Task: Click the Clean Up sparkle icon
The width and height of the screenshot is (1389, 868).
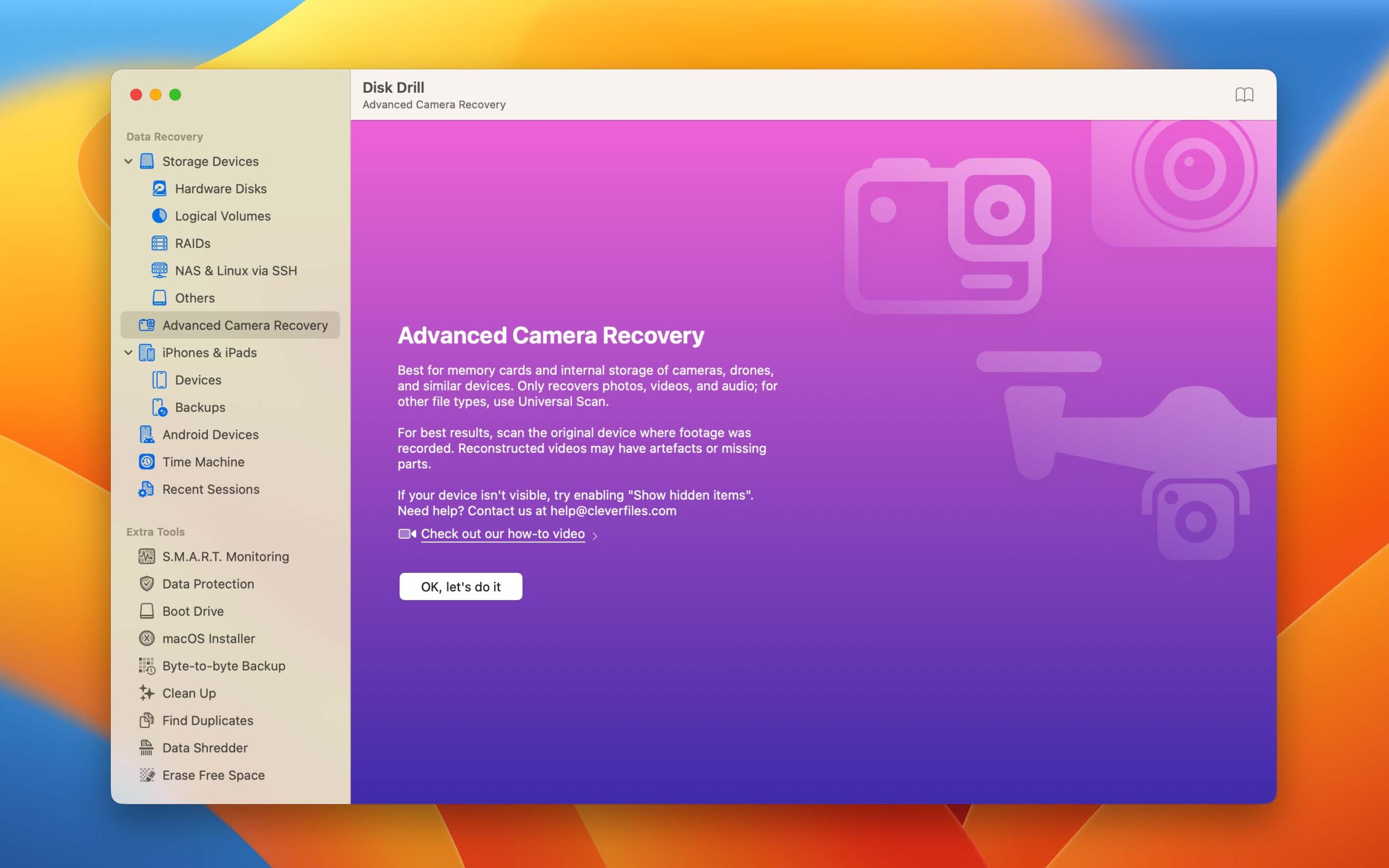Action: click(x=147, y=693)
